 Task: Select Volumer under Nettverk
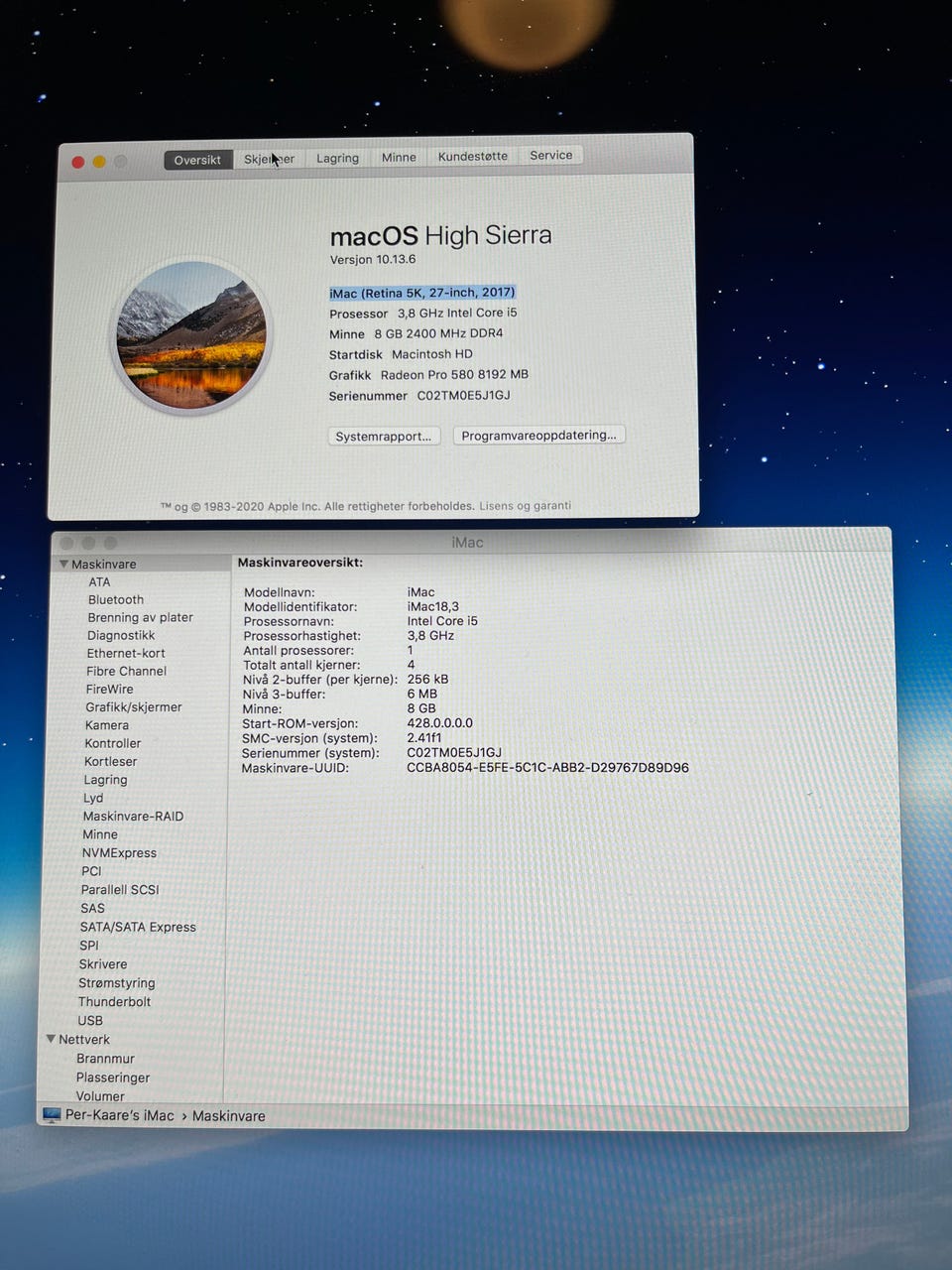(100, 1096)
